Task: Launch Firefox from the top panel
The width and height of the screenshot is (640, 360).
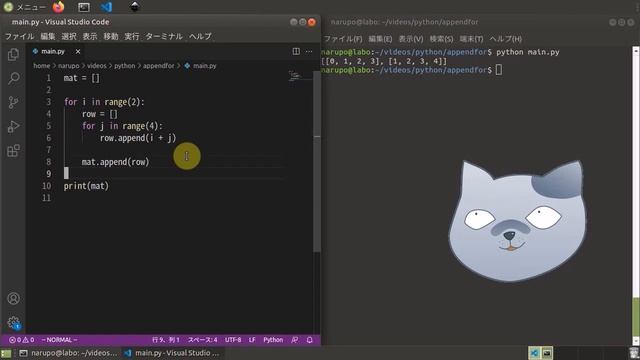Action: click(x=58, y=7)
